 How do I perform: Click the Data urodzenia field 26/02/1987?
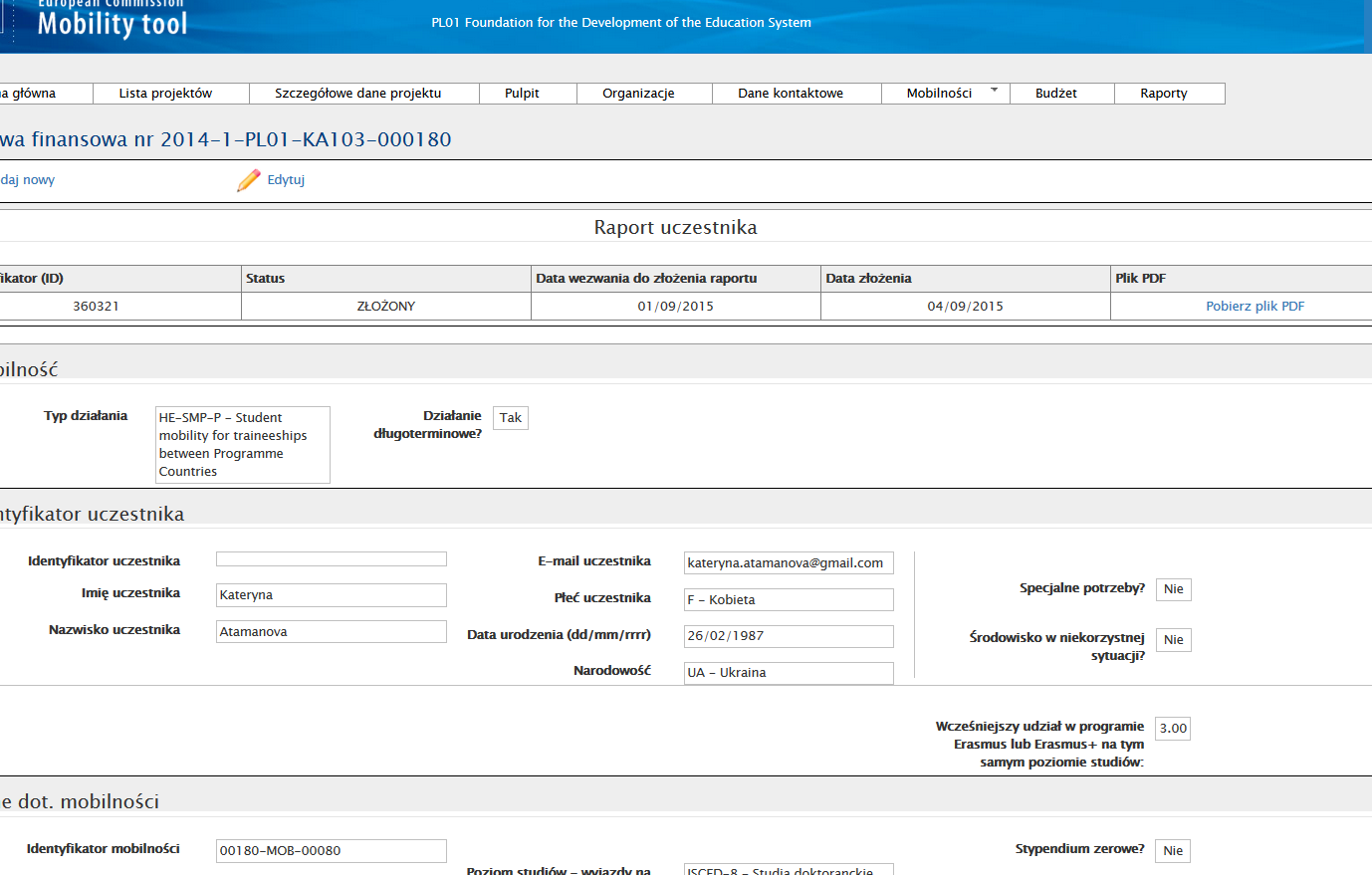pyautogui.click(x=789, y=636)
